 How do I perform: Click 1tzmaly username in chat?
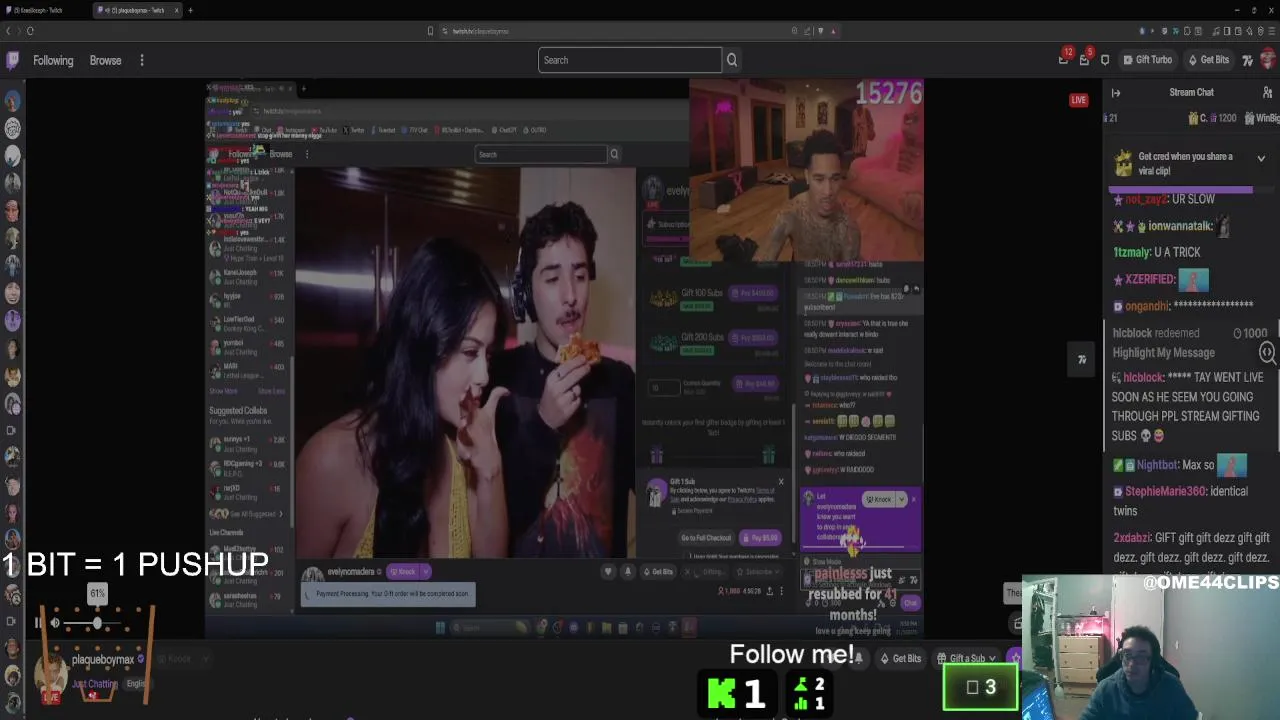(1132, 252)
